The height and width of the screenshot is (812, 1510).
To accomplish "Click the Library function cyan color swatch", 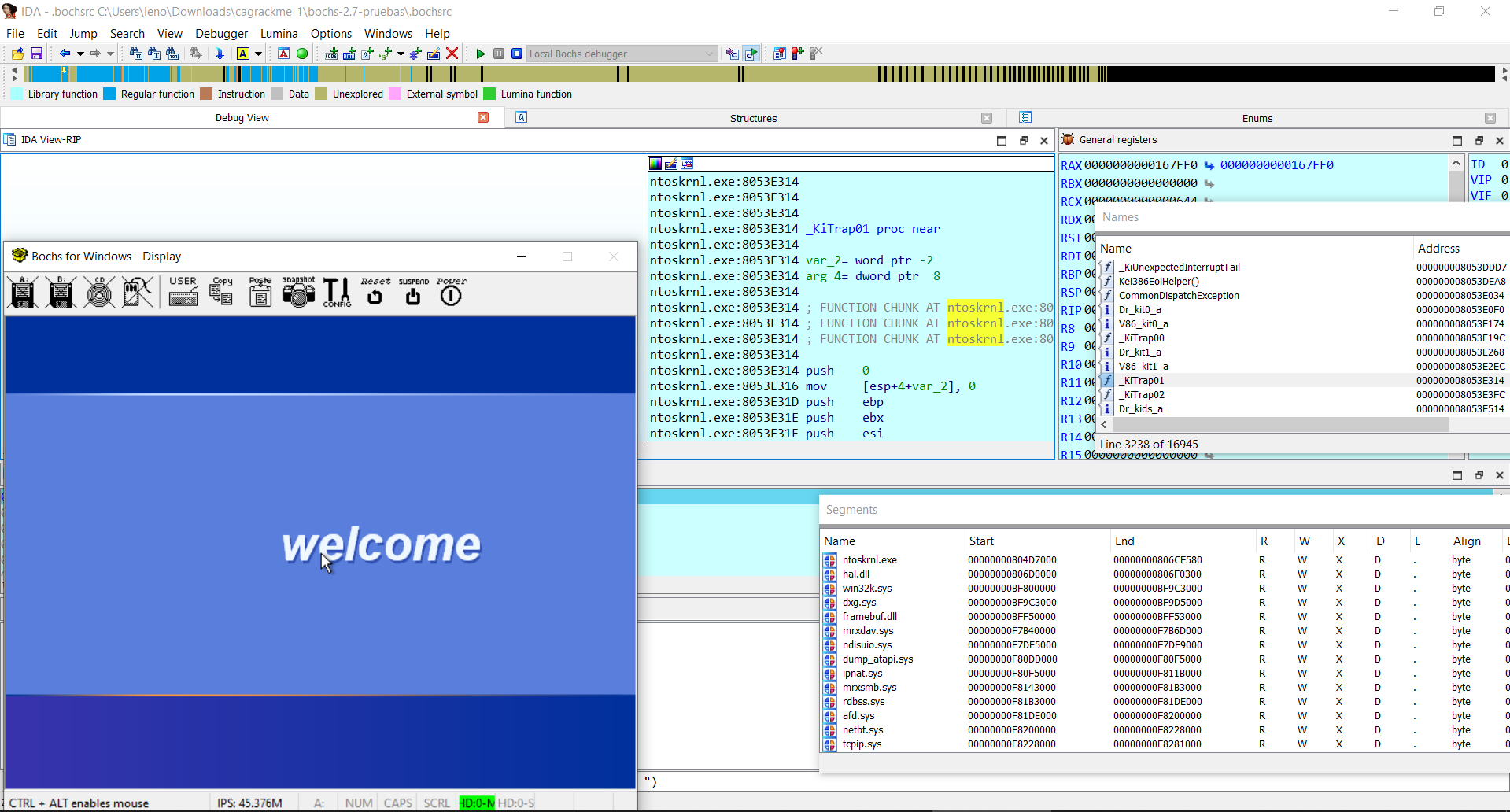I will tap(17, 94).
